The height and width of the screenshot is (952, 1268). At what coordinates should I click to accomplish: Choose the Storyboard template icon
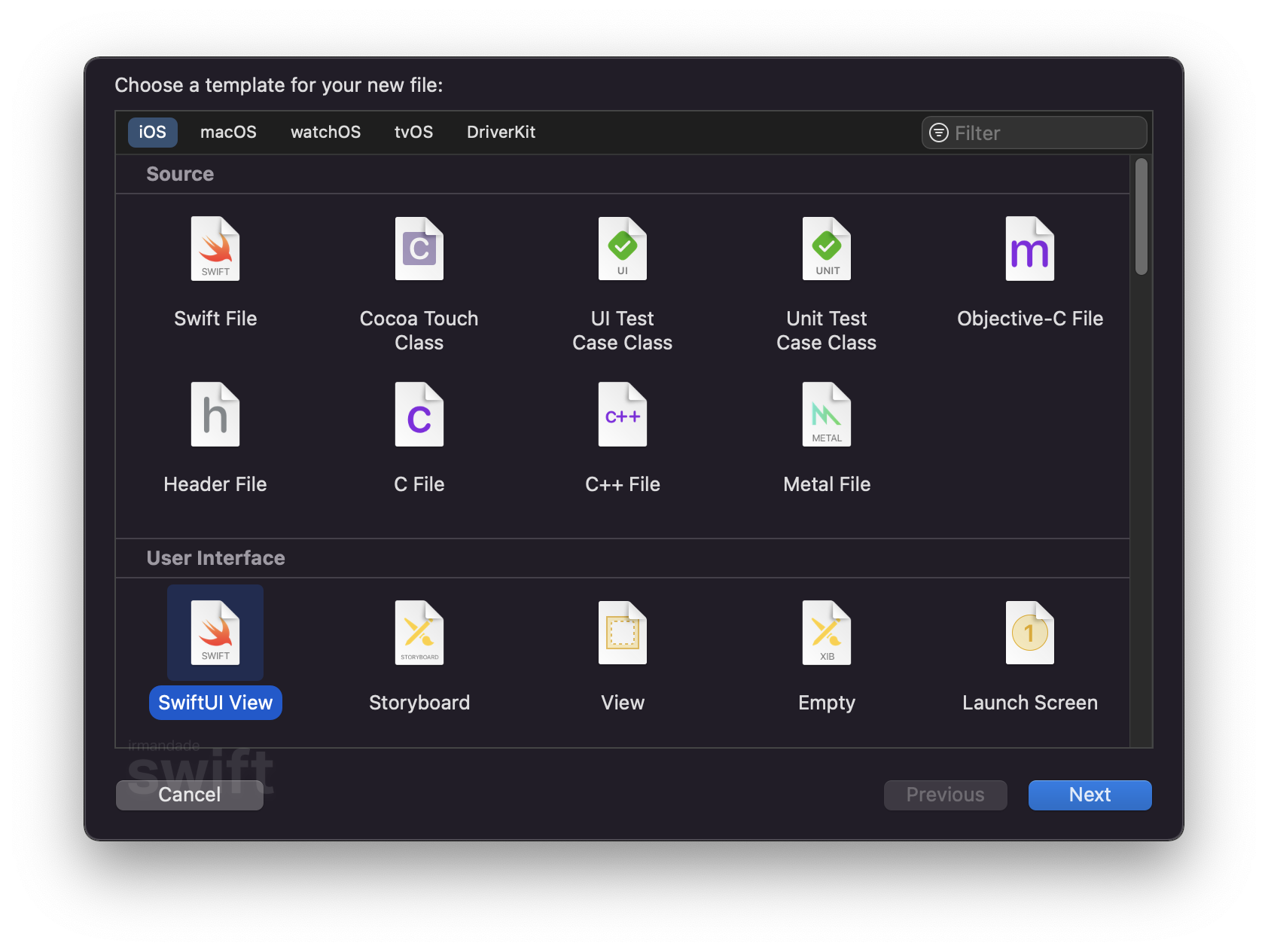(x=419, y=633)
